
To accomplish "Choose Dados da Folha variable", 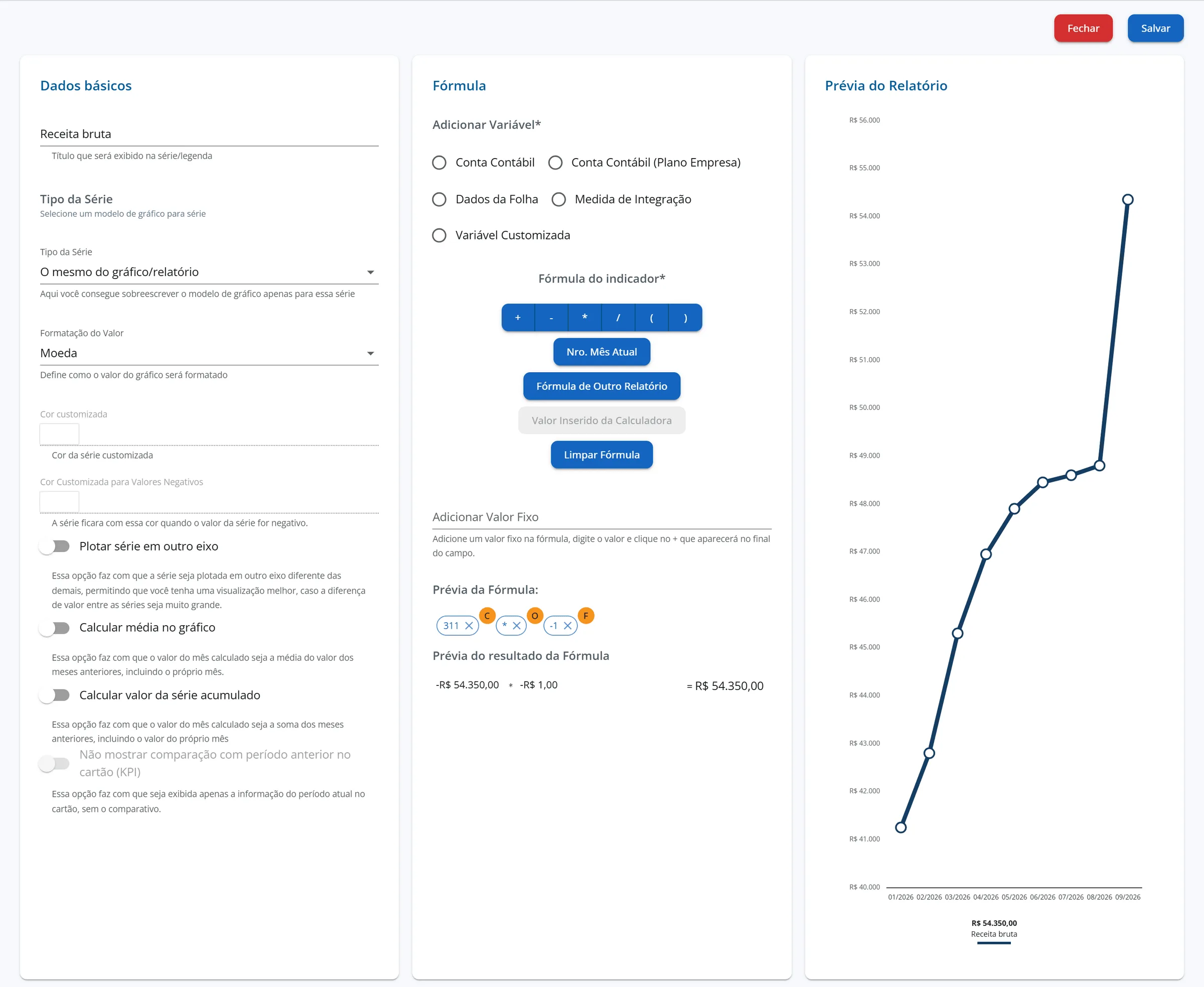I will [x=439, y=200].
